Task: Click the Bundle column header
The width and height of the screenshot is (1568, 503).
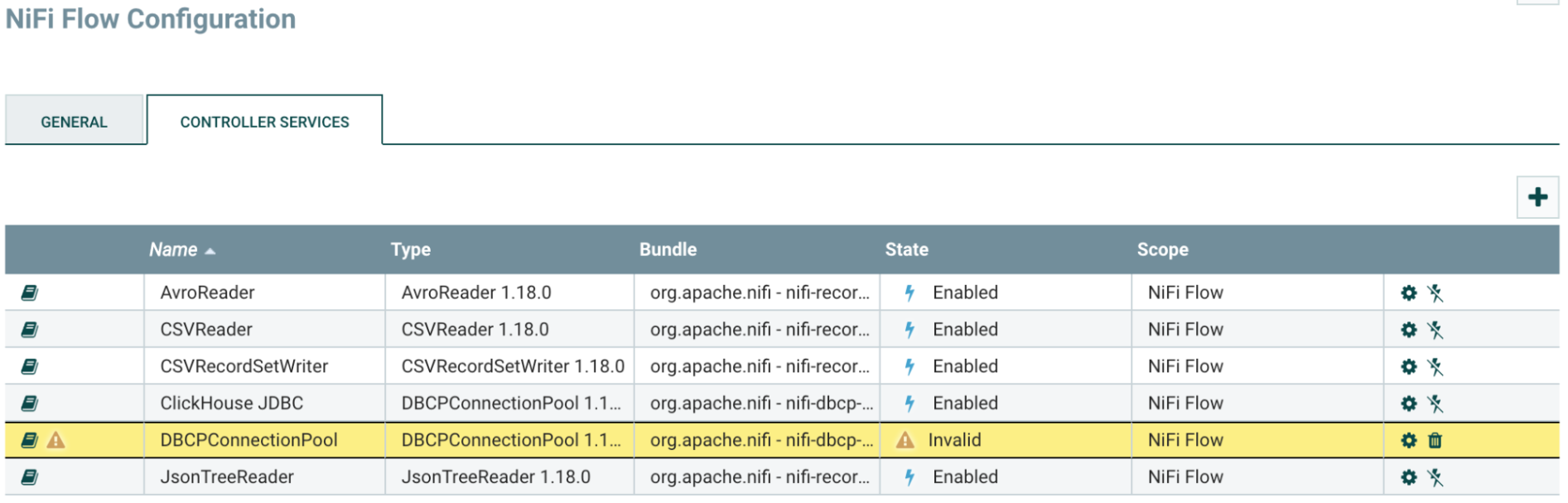Action: tap(668, 249)
